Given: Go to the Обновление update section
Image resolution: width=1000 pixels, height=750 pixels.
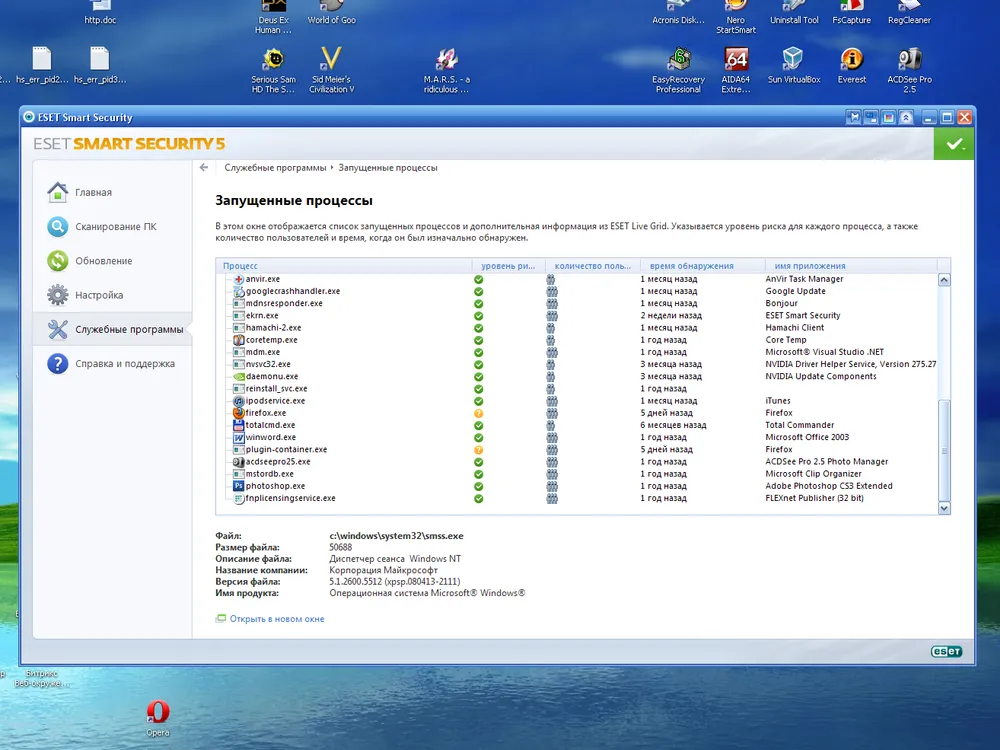Looking at the screenshot, I should point(103,261).
